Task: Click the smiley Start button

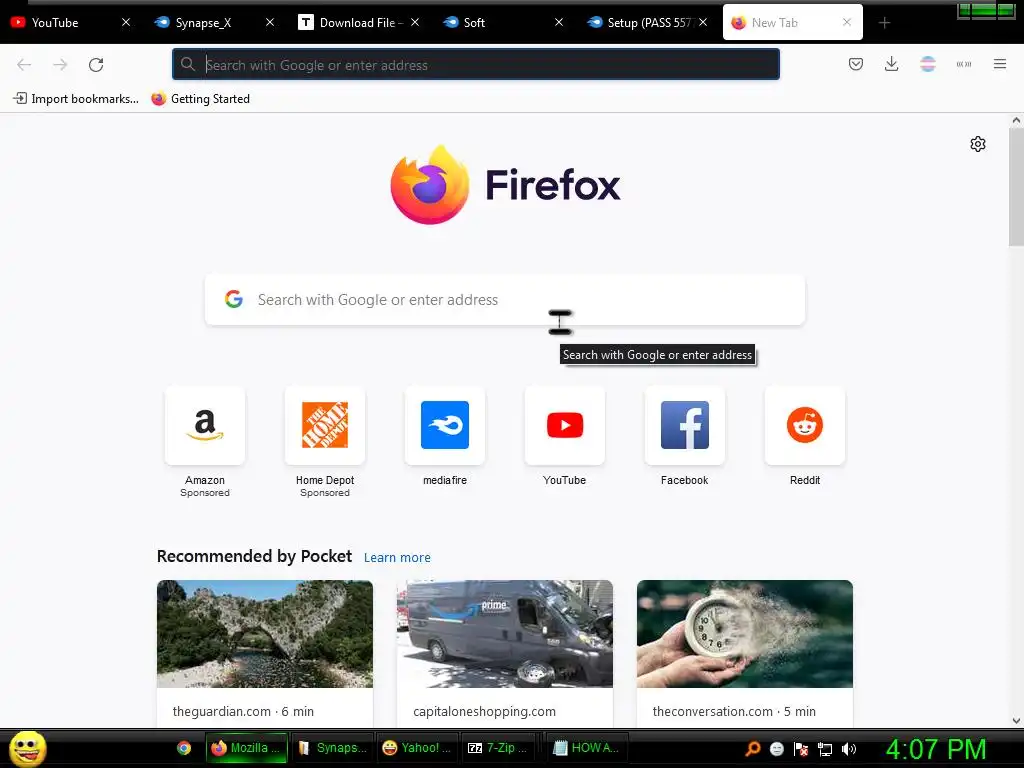Action: pyautogui.click(x=27, y=748)
